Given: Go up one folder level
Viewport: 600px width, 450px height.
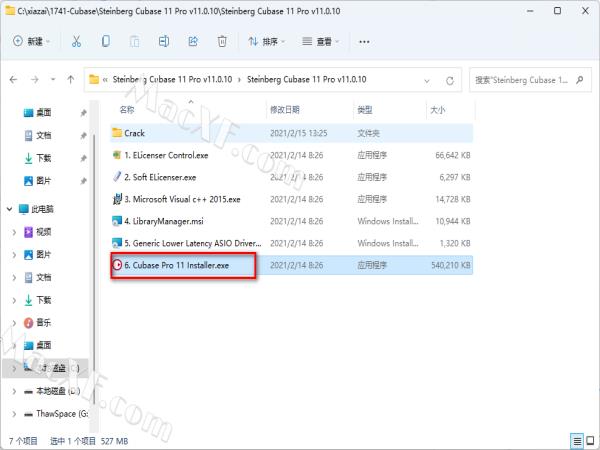Looking at the screenshot, I should [x=70, y=80].
